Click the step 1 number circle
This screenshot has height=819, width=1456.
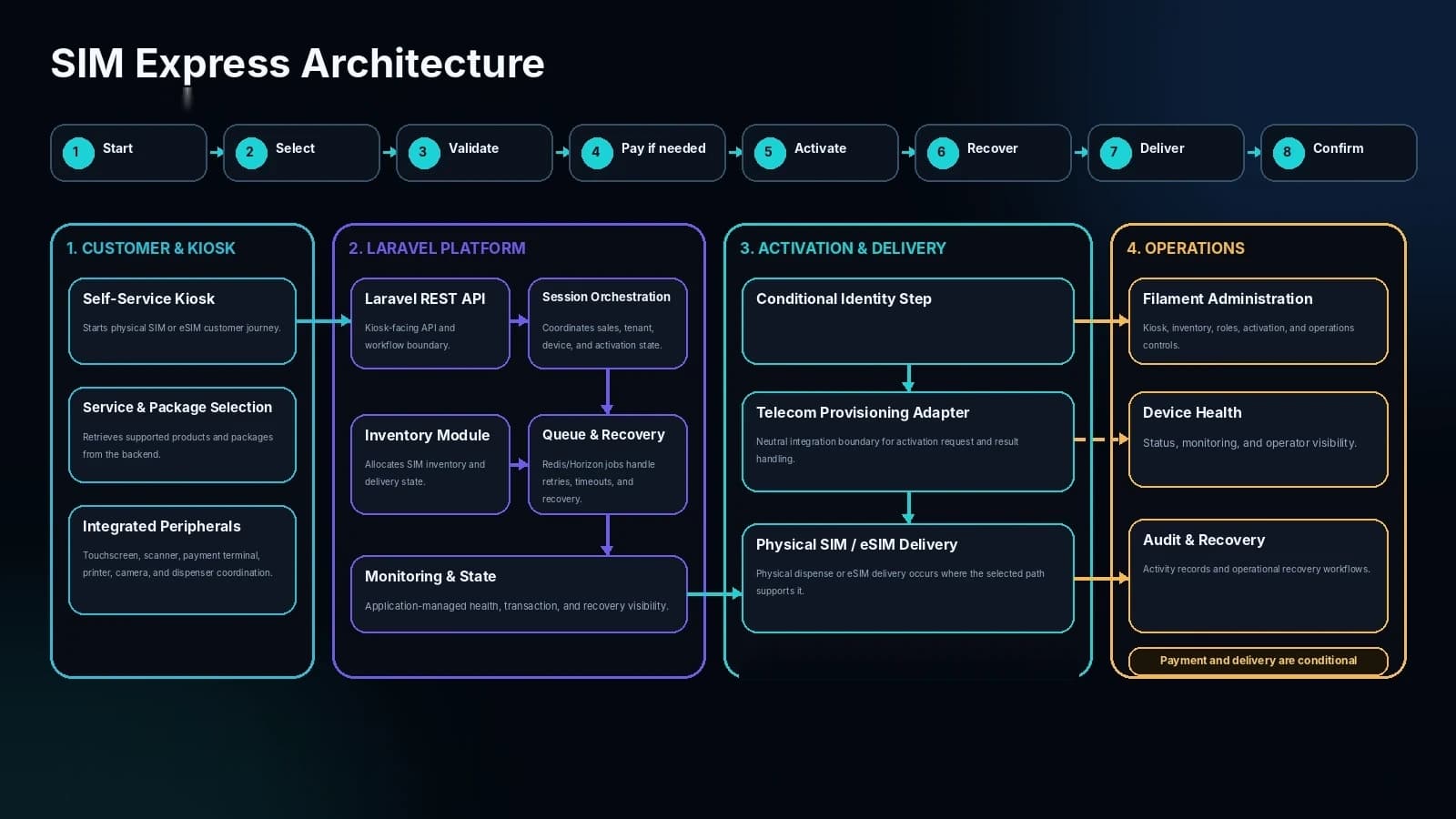(x=77, y=152)
